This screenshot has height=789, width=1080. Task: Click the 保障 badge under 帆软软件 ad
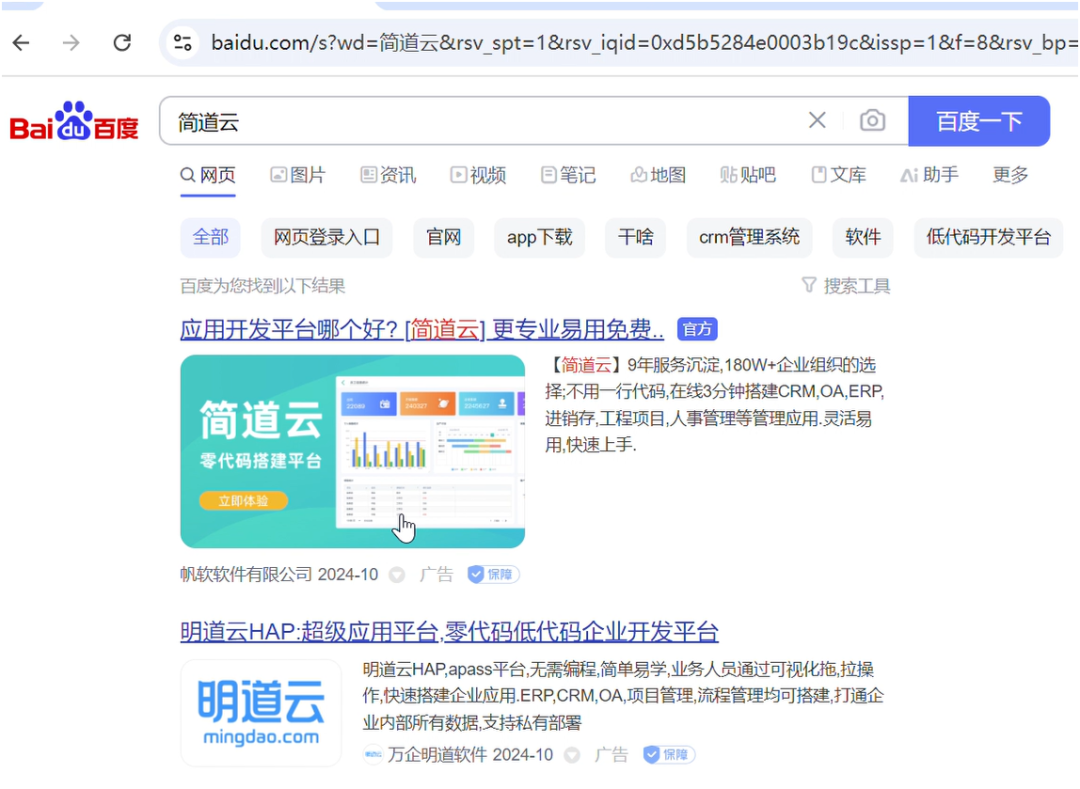coord(494,575)
